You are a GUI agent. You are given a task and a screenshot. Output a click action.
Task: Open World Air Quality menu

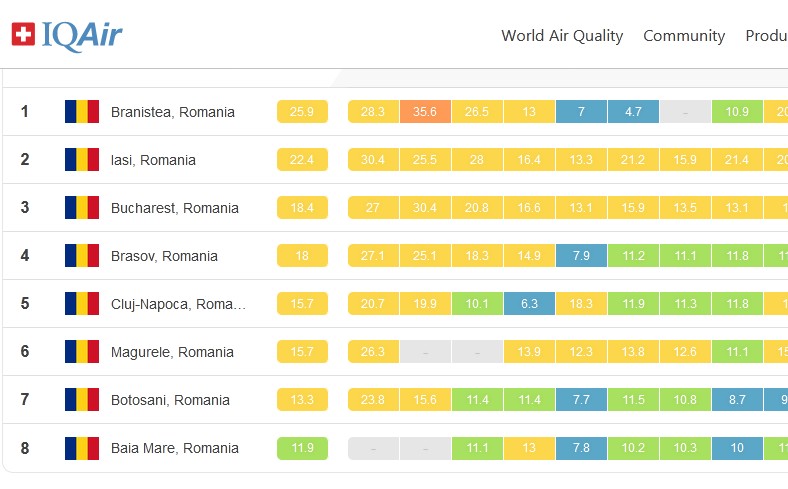click(x=562, y=36)
